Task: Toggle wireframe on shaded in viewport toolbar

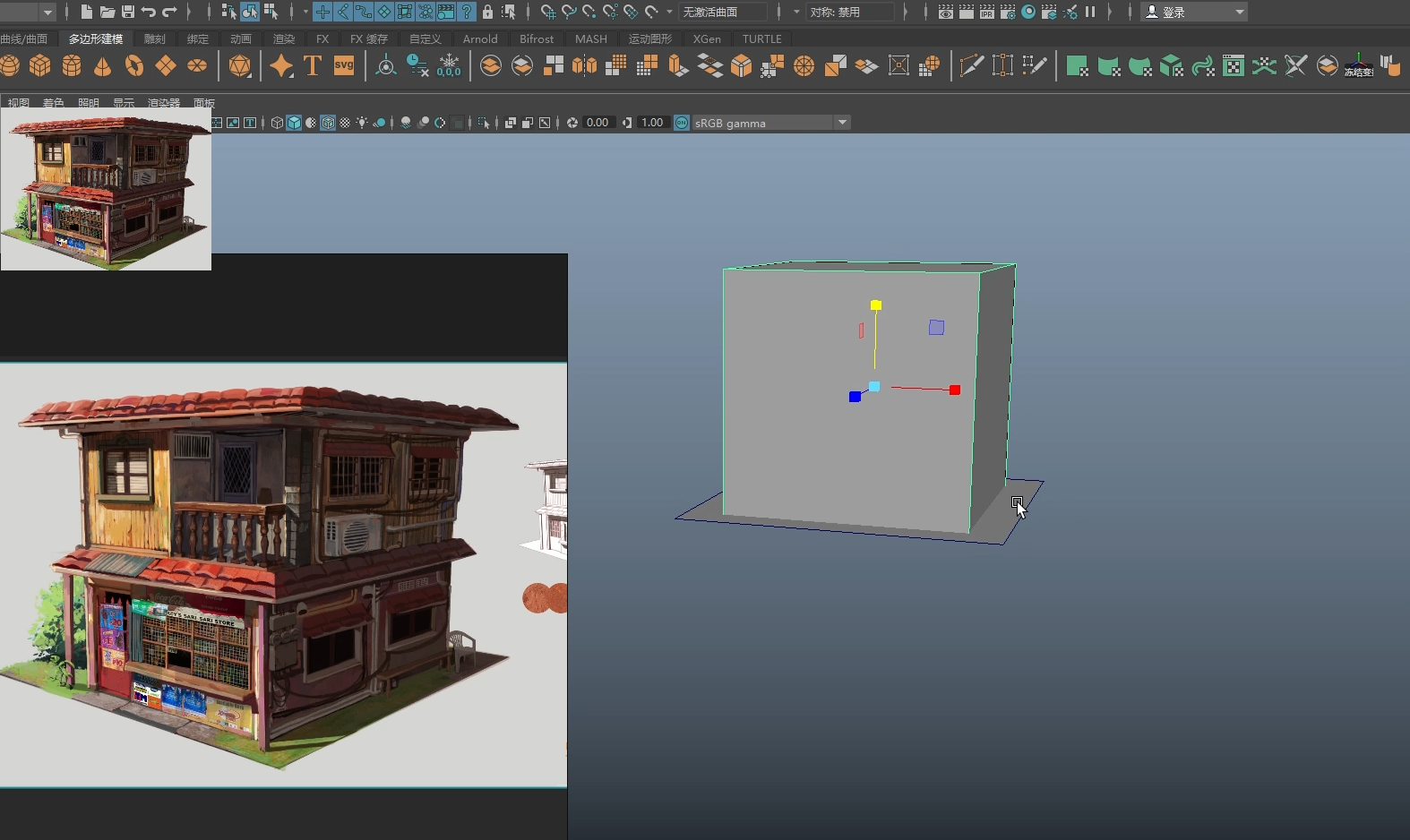Action: 328,123
